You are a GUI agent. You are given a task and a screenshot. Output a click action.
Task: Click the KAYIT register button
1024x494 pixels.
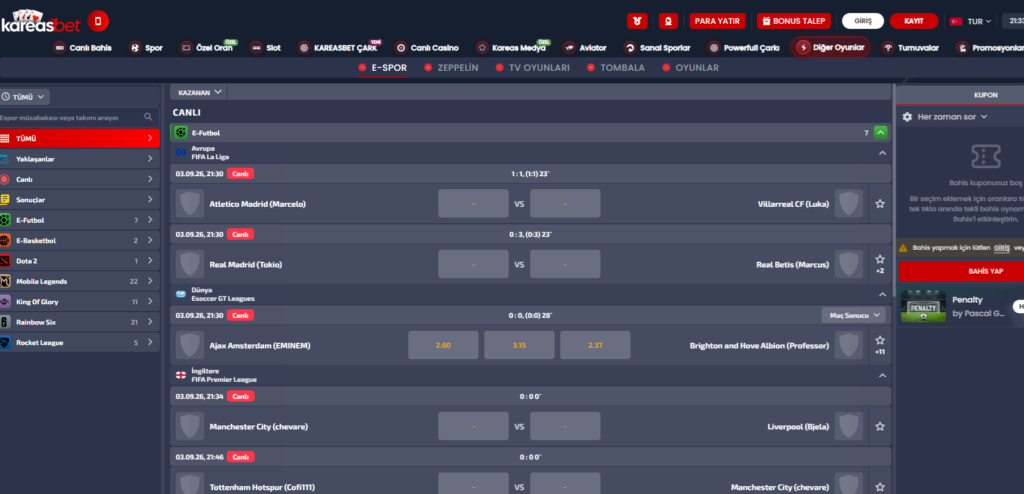[914, 21]
